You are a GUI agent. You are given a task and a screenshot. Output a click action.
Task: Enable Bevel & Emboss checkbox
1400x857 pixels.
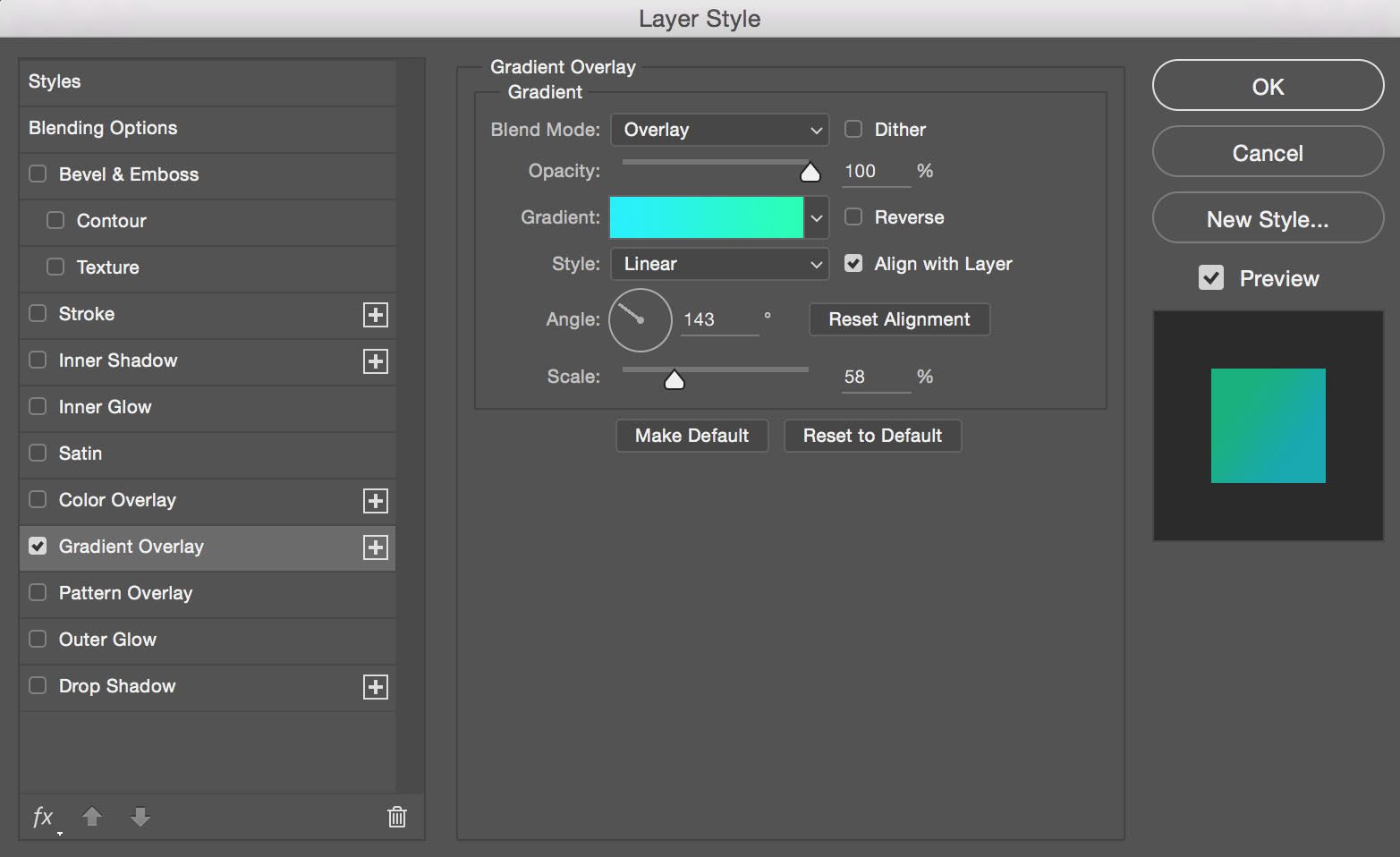pyautogui.click(x=38, y=174)
